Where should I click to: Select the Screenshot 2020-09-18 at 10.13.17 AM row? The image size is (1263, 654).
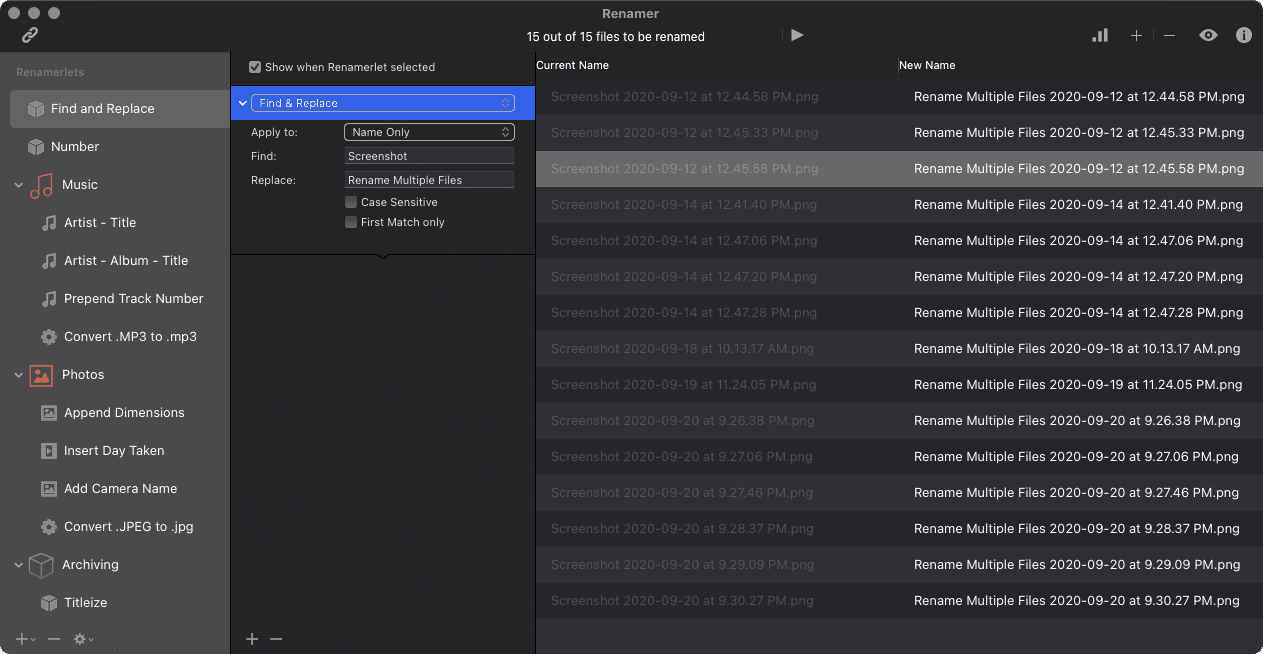(x=899, y=349)
